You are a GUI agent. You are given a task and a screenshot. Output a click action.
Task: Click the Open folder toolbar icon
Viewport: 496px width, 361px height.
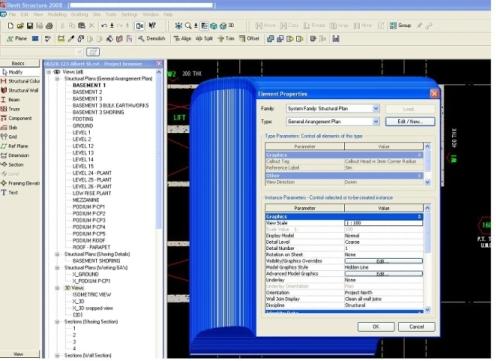pyautogui.click(x=20, y=26)
